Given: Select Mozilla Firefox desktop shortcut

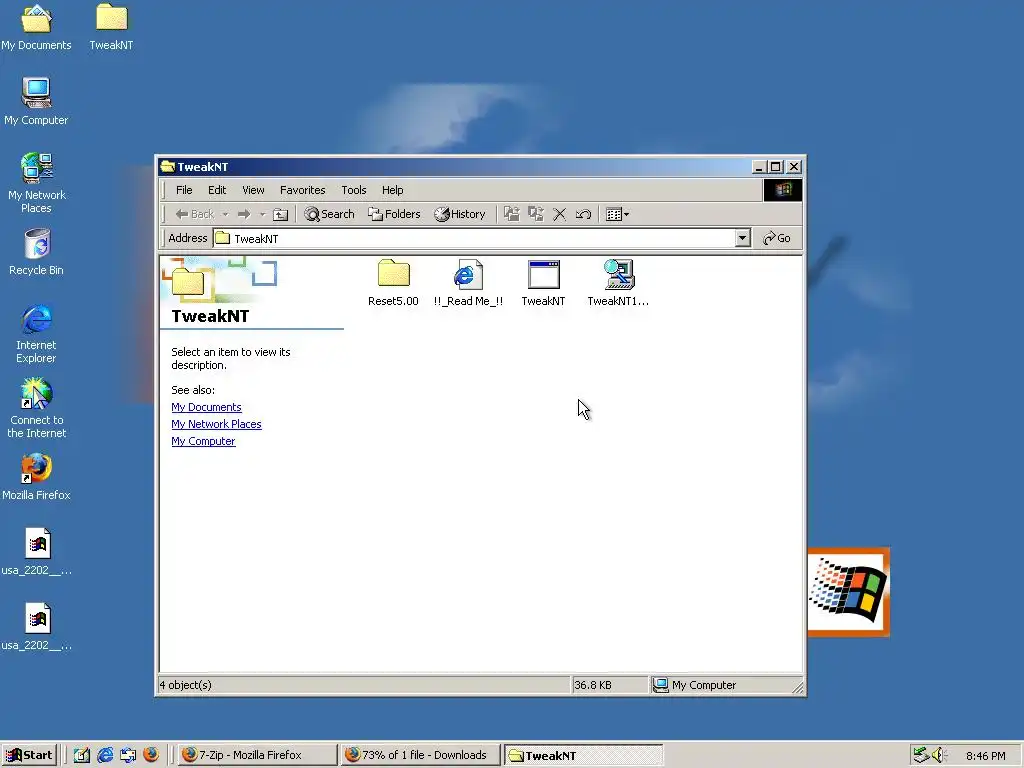Looking at the screenshot, I should (37, 477).
